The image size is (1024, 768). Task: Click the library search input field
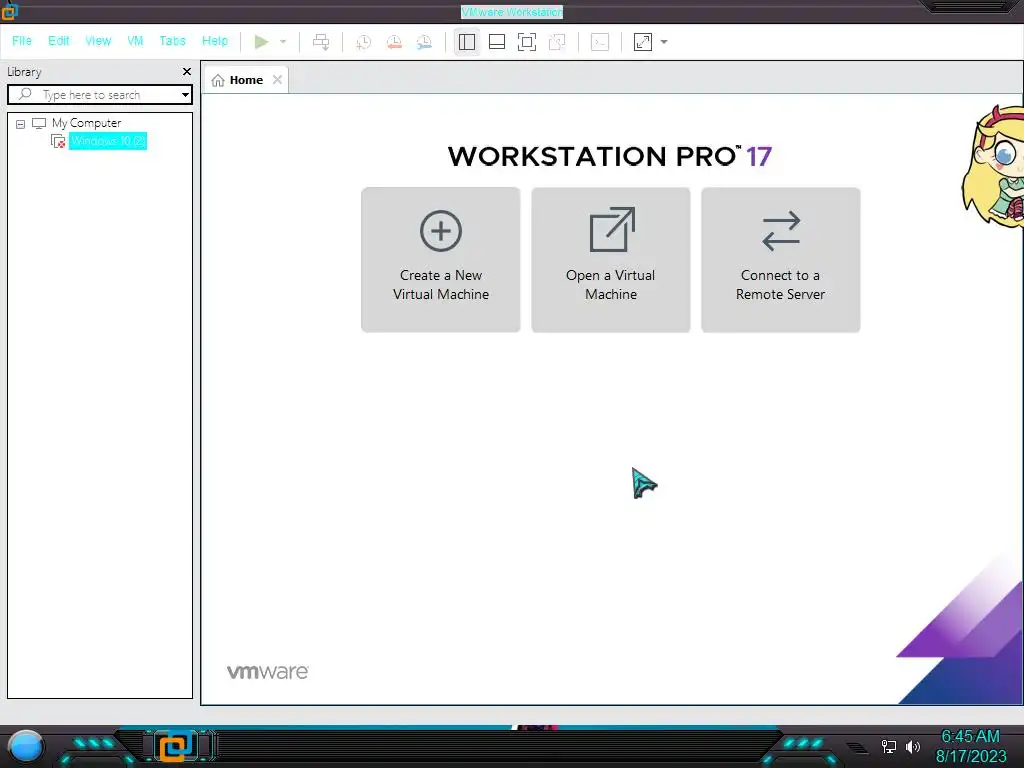click(101, 95)
